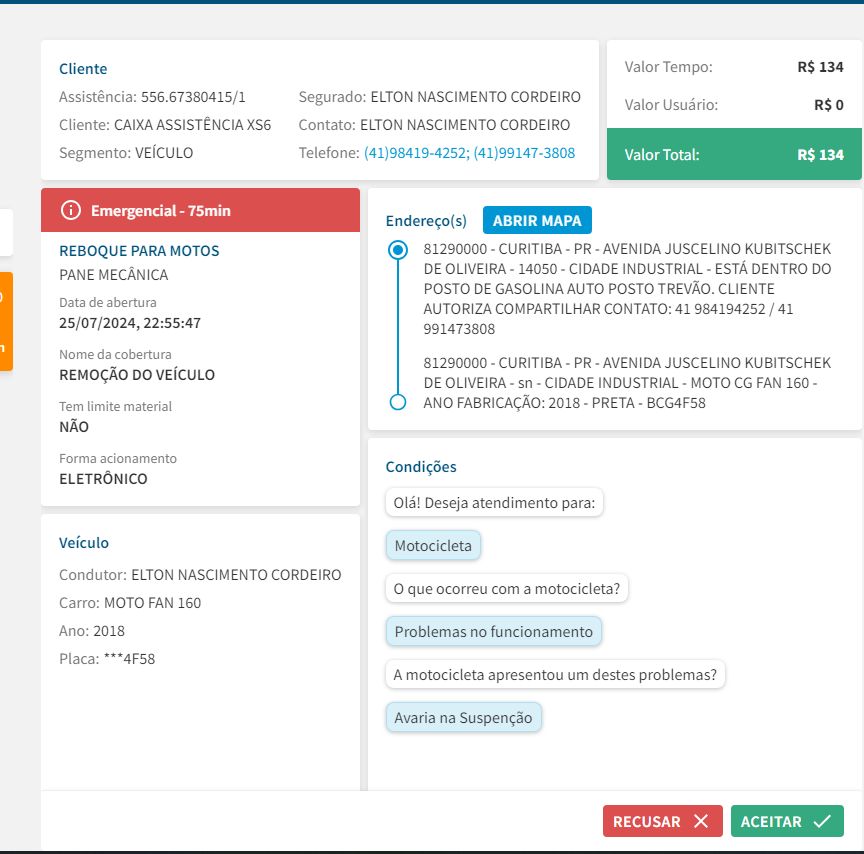
Task: Click the hollow destination marker circle
Action: click(398, 402)
